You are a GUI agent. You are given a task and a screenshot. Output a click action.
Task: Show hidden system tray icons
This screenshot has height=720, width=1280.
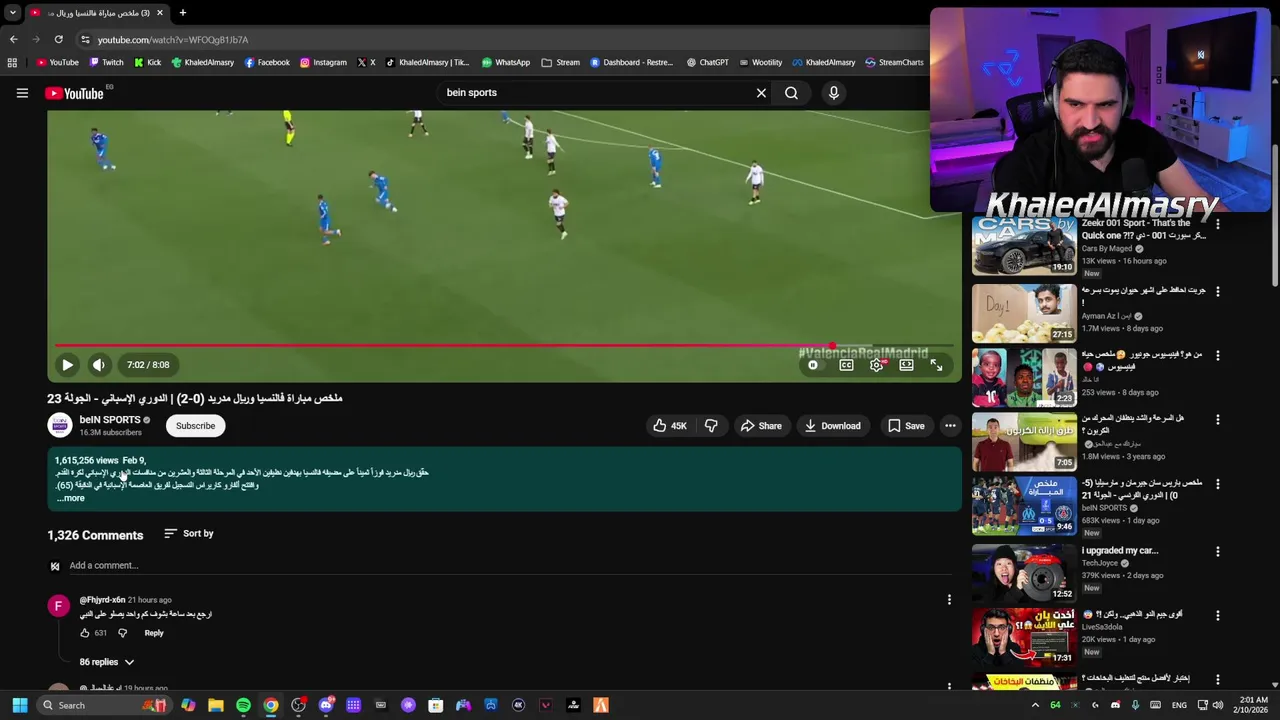click(x=1035, y=706)
